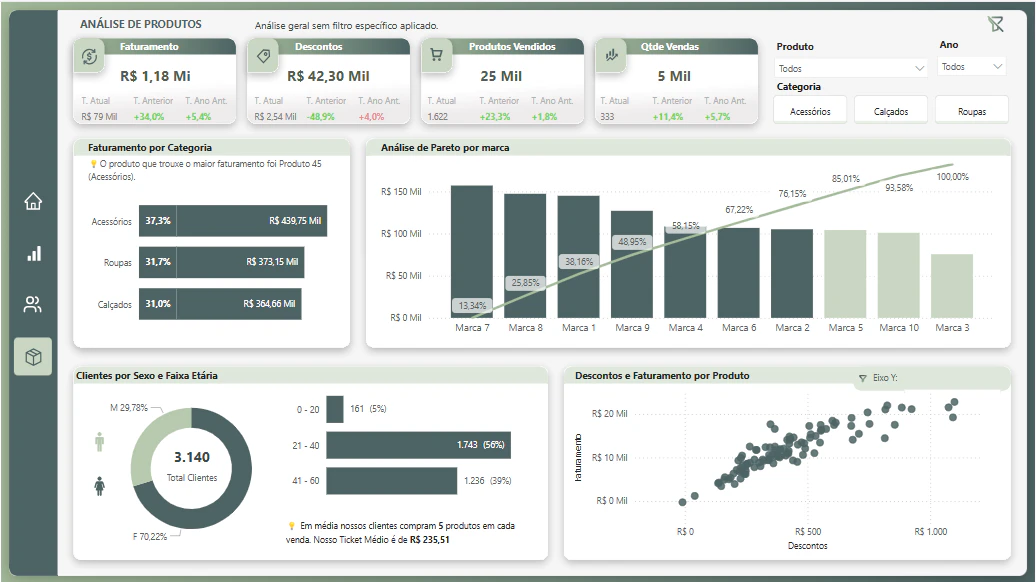The width and height of the screenshot is (1036, 582).
Task: Toggle the Calçados category filter
Action: (891, 111)
